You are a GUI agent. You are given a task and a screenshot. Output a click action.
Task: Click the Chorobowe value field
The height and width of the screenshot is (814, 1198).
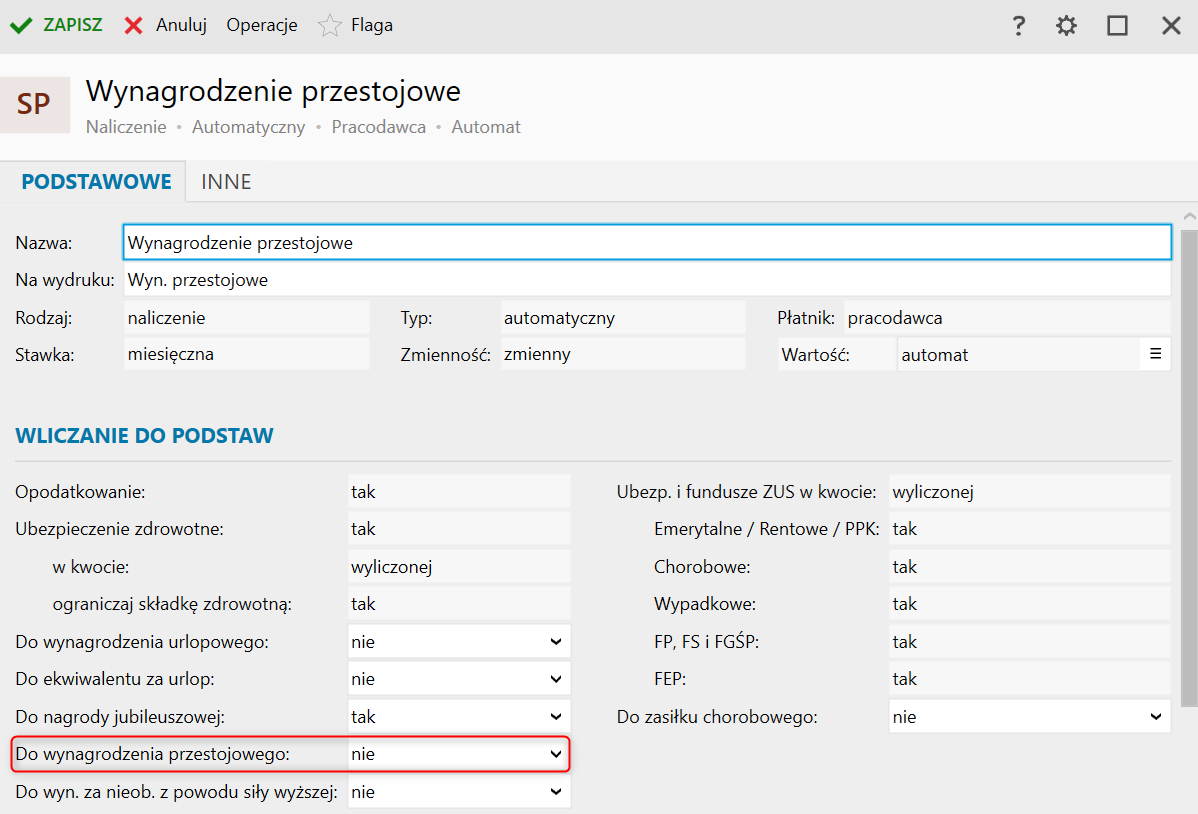tap(1029, 566)
